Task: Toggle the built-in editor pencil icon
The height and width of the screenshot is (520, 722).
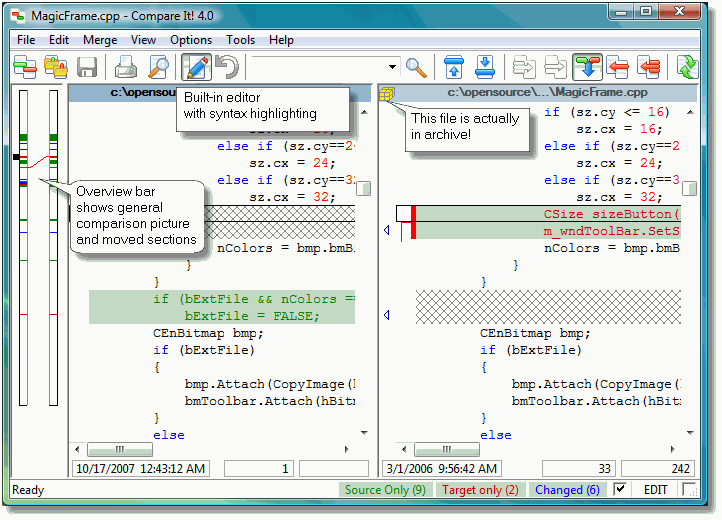Action: (x=196, y=67)
